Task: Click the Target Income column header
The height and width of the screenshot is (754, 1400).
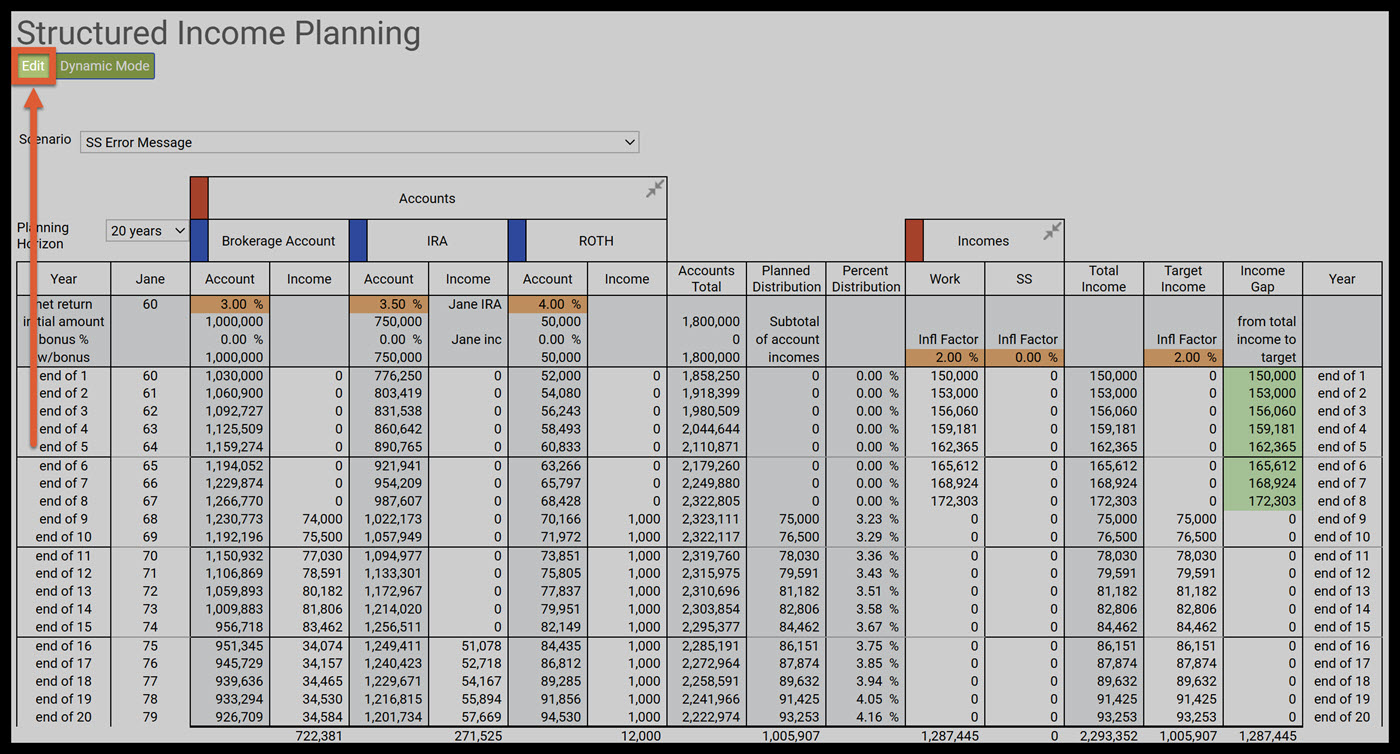Action: (x=1183, y=279)
